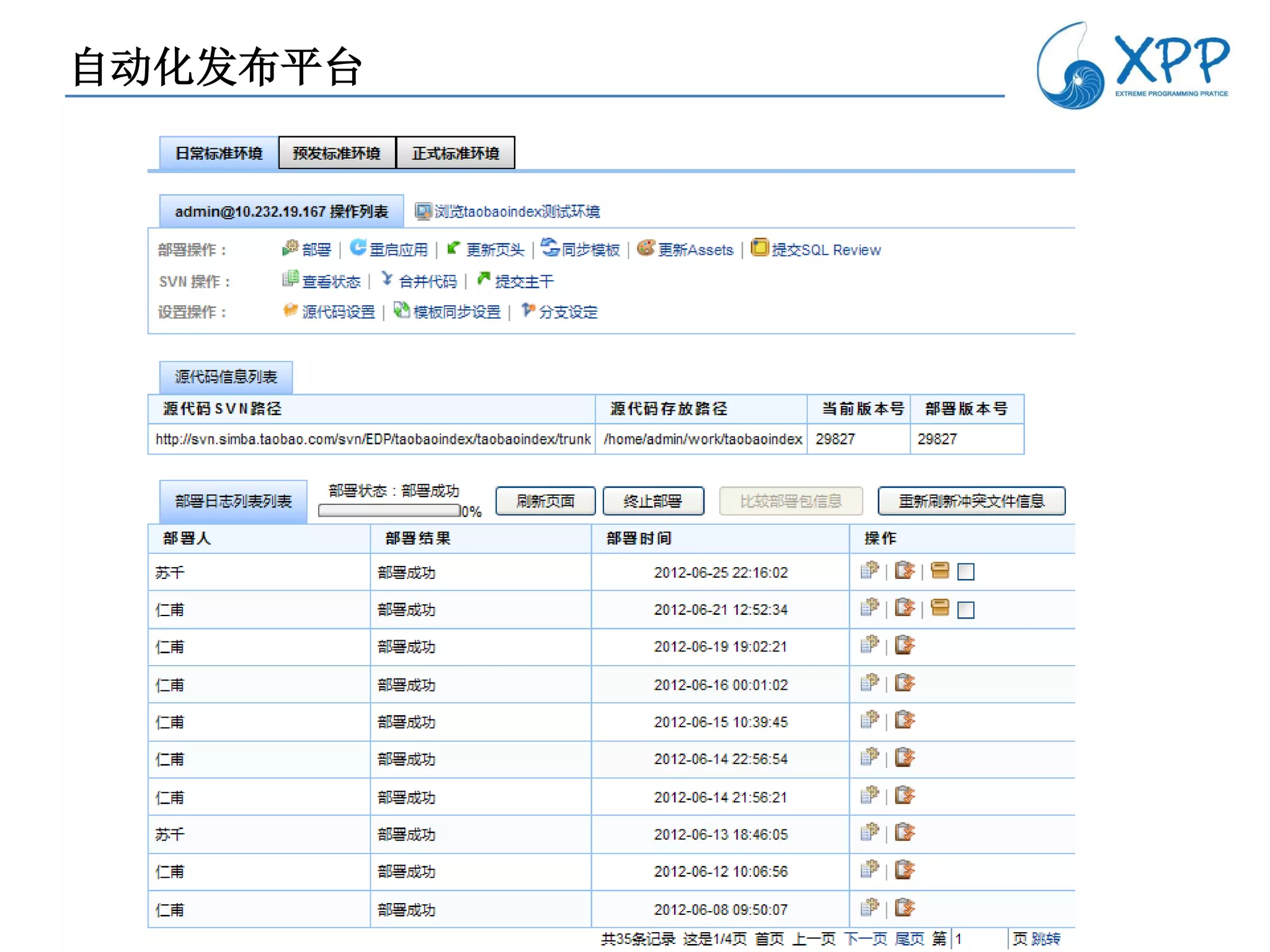Click the 分支设定 branch icon

528,310
